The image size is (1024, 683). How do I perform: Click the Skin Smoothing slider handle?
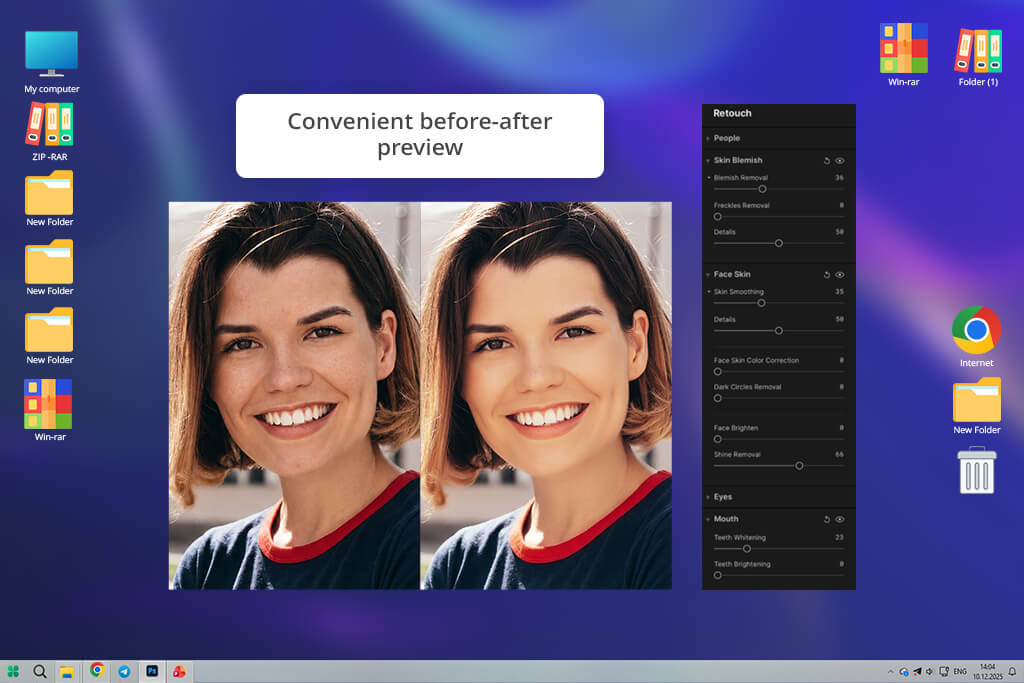(761, 303)
